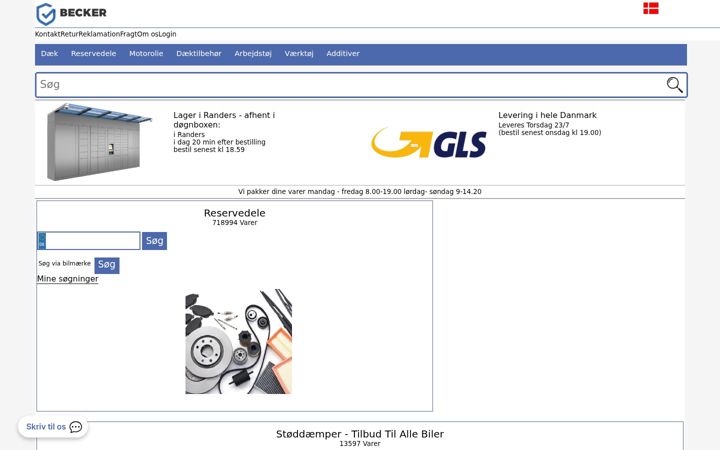Open Støddæmper - Tilbud Til Alle Biler heading
This screenshot has height=450, width=720.
[360, 434]
